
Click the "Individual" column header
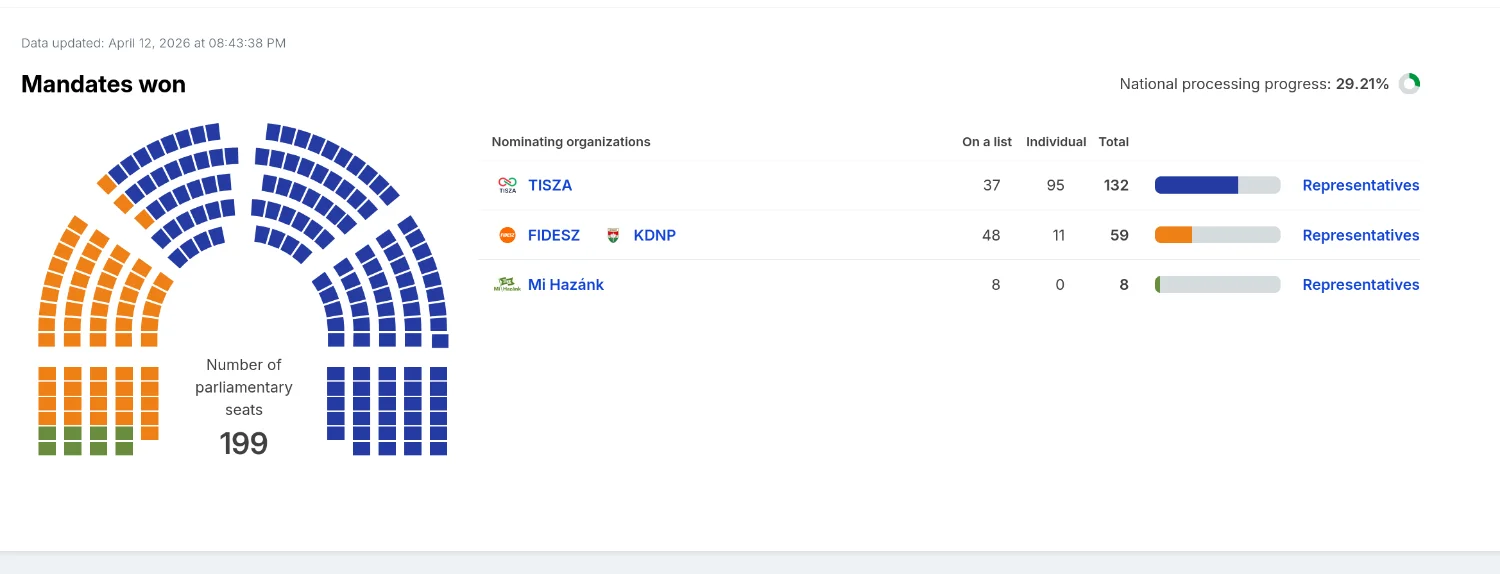tap(1056, 142)
